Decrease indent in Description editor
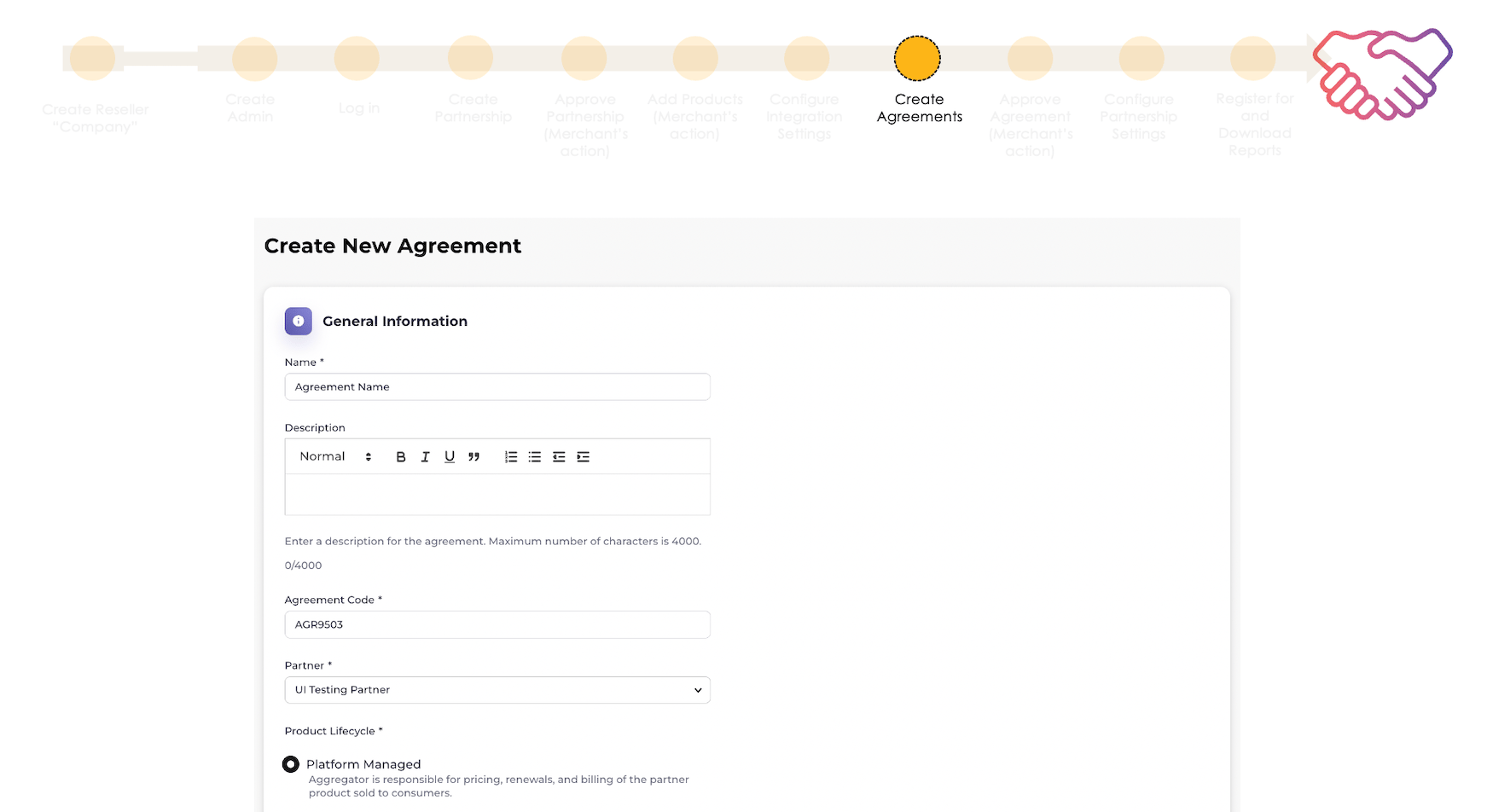Screen dimensions: 1493x812 click(x=559, y=457)
